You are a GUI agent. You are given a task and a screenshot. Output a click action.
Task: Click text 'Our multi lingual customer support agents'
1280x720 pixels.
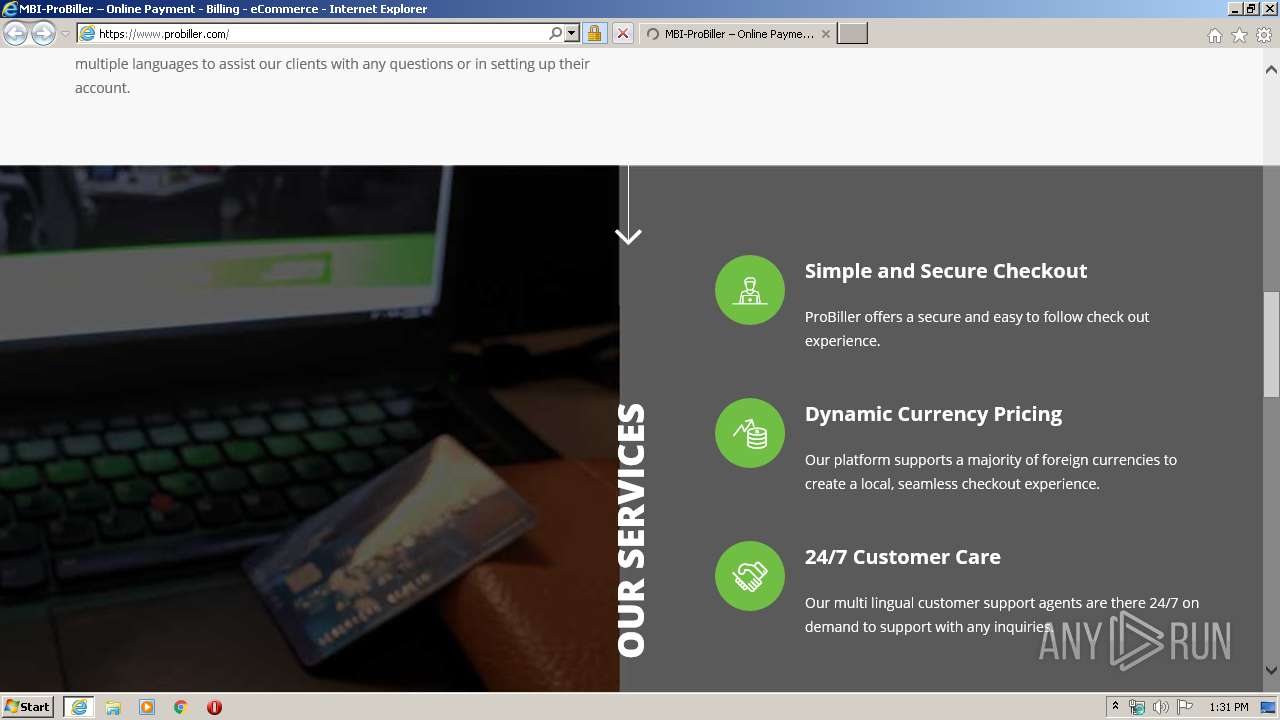click(944, 603)
